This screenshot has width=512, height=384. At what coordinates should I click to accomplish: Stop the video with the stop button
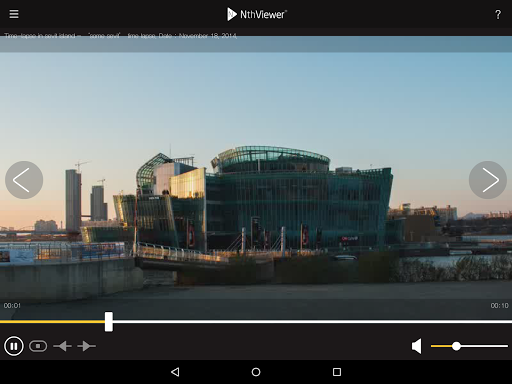[x=38, y=346]
